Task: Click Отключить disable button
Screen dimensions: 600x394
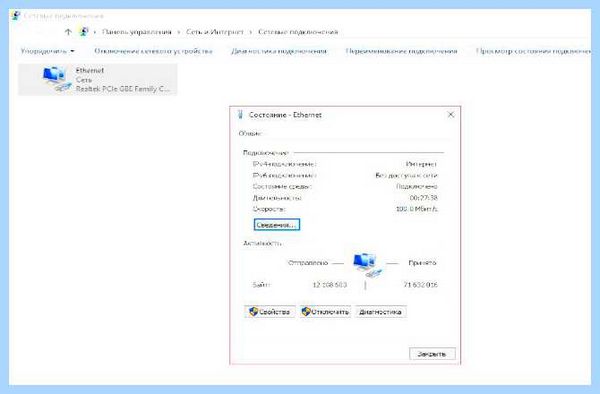Action: [325, 312]
